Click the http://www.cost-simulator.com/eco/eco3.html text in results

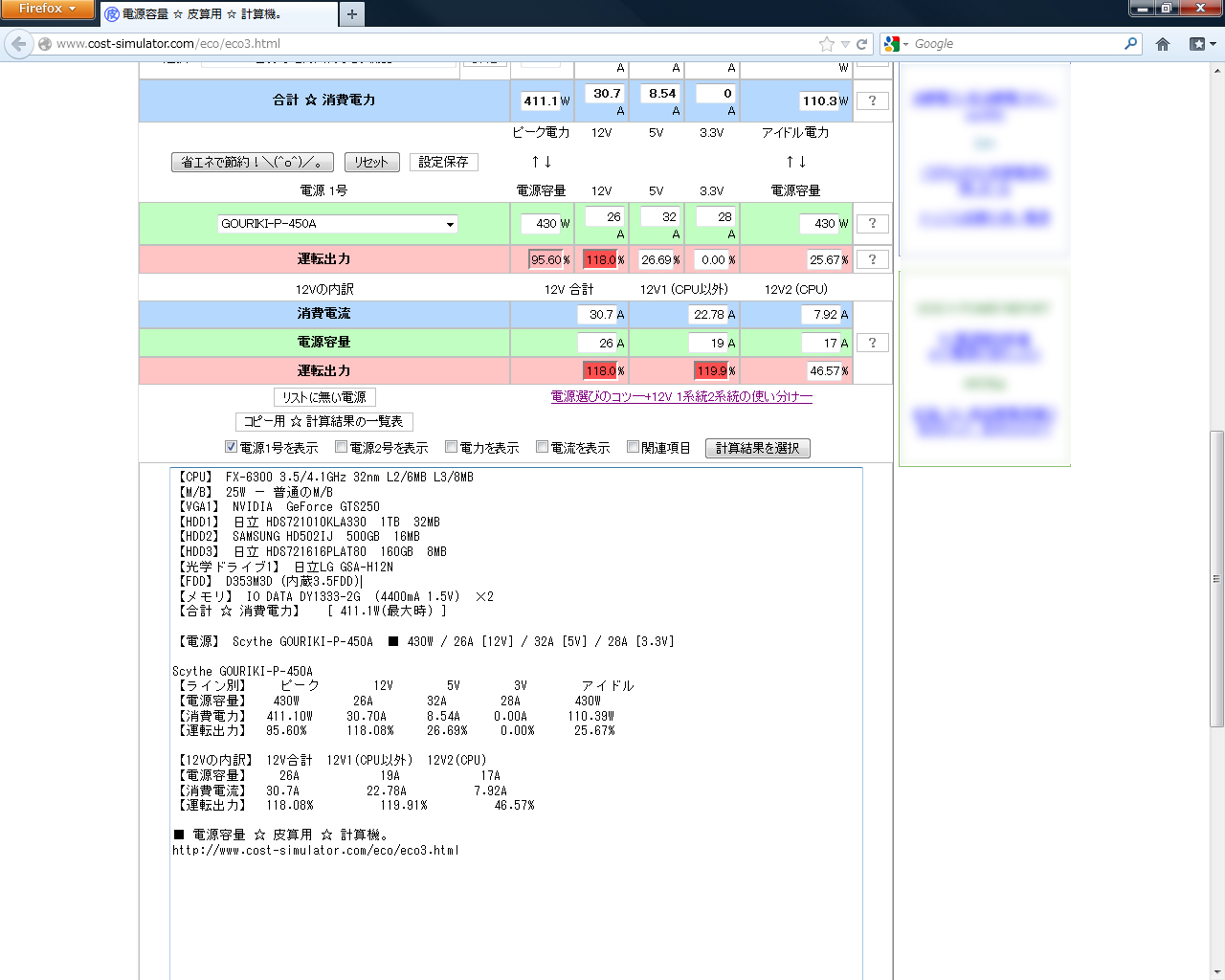[316, 850]
